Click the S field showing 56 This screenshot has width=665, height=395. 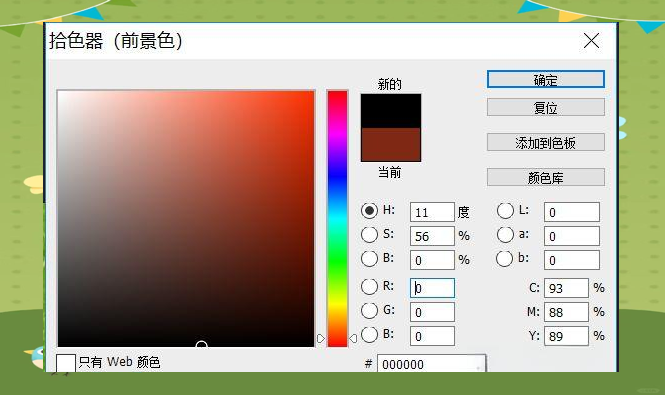coord(432,236)
